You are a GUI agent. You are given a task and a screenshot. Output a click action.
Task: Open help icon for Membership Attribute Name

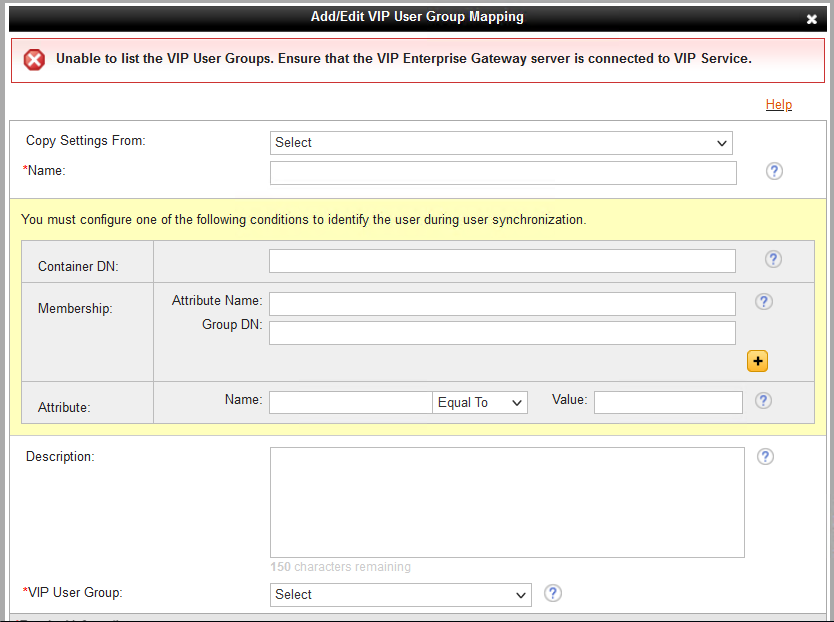764,301
